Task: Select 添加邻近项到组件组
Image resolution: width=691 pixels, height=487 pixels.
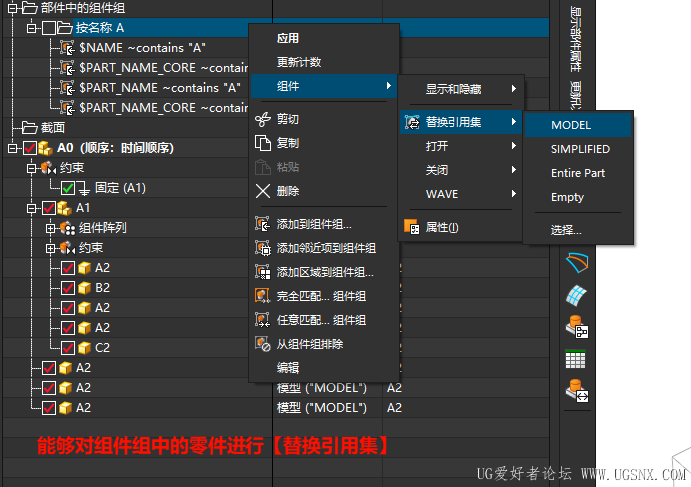Action: [324, 248]
